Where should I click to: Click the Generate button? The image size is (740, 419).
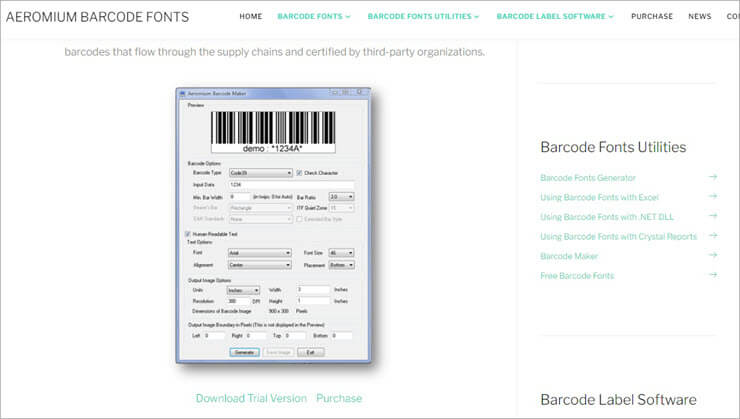[x=244, y=352]
